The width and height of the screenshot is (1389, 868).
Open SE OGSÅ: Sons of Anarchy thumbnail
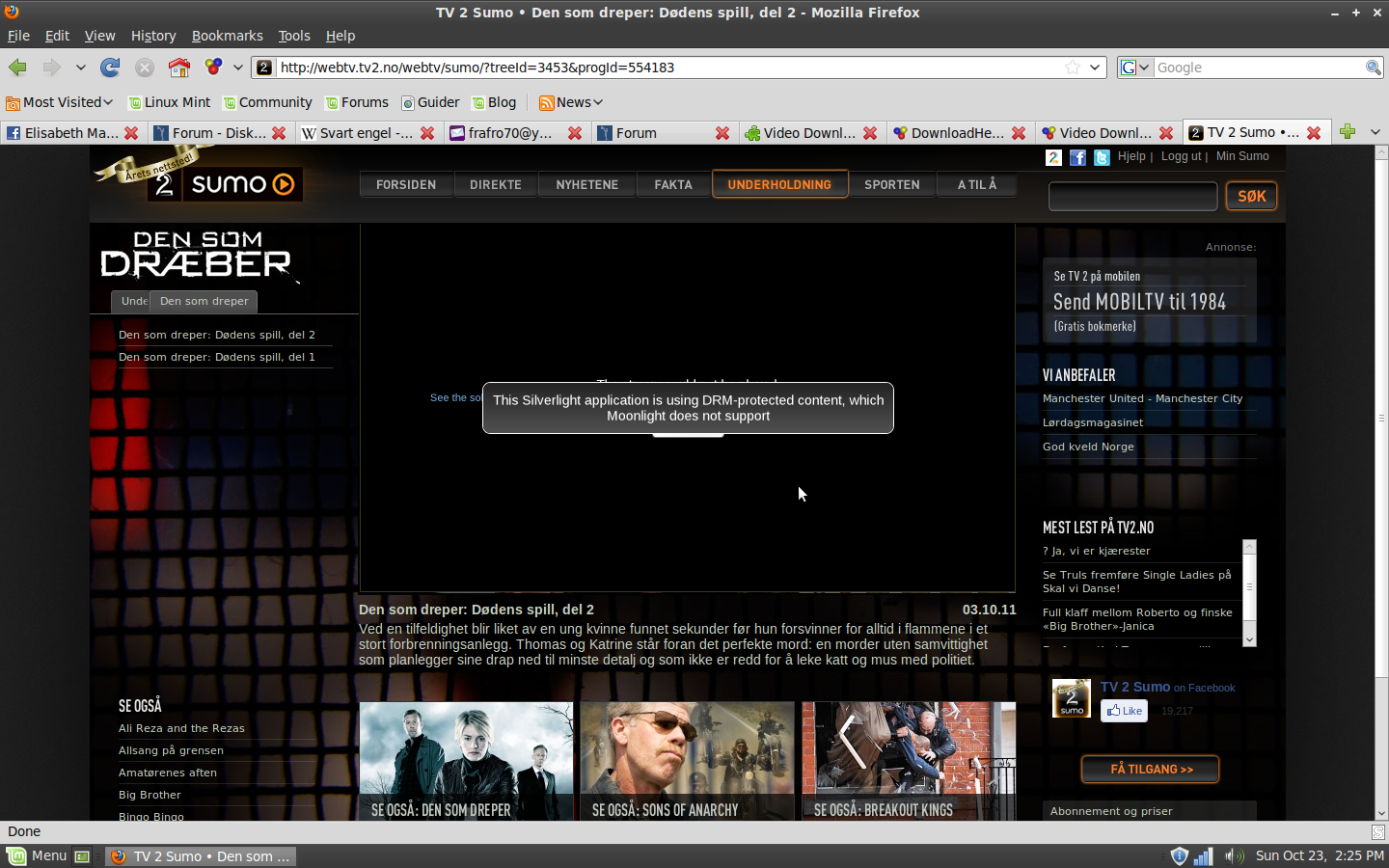click(687, 761)
